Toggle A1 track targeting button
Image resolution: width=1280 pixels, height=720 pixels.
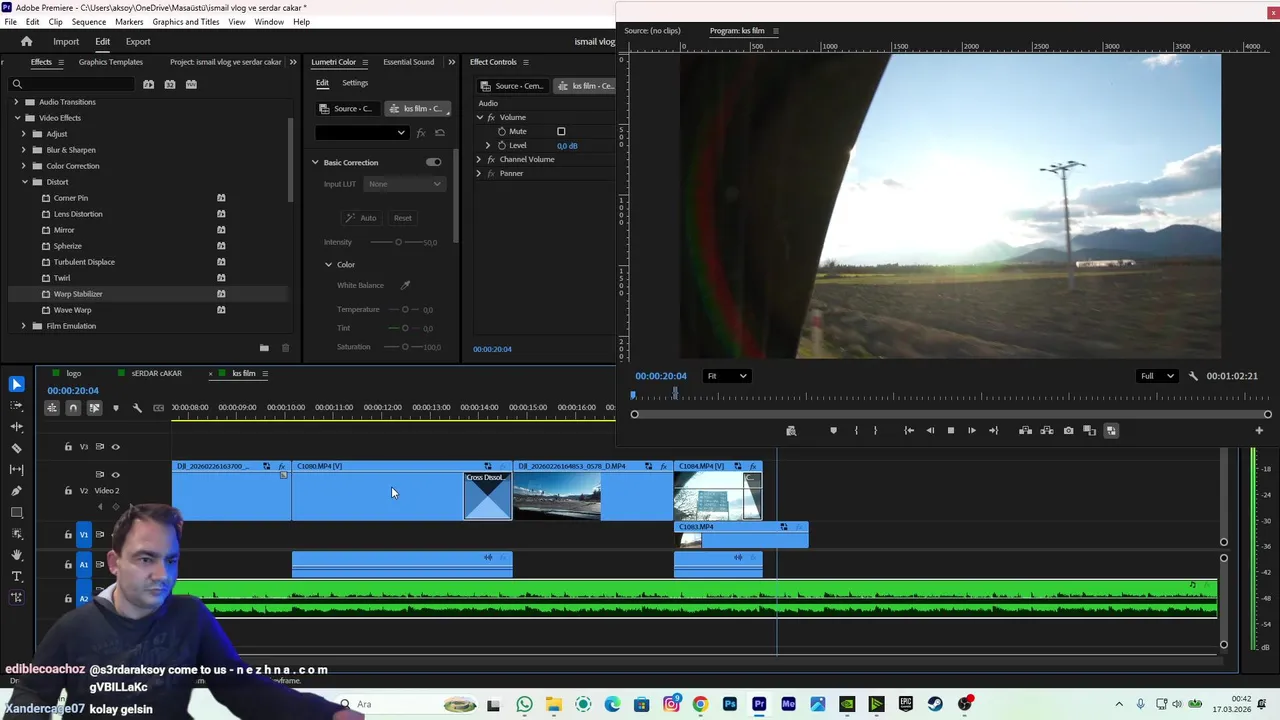click(x=84, y=564)
